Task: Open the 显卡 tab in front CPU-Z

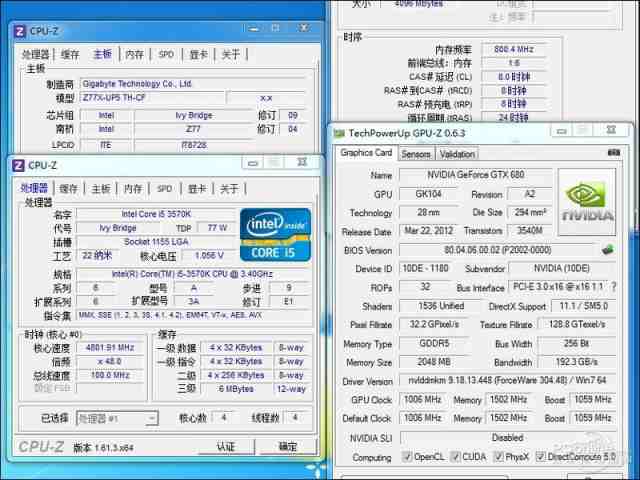Action: (197, 189)
